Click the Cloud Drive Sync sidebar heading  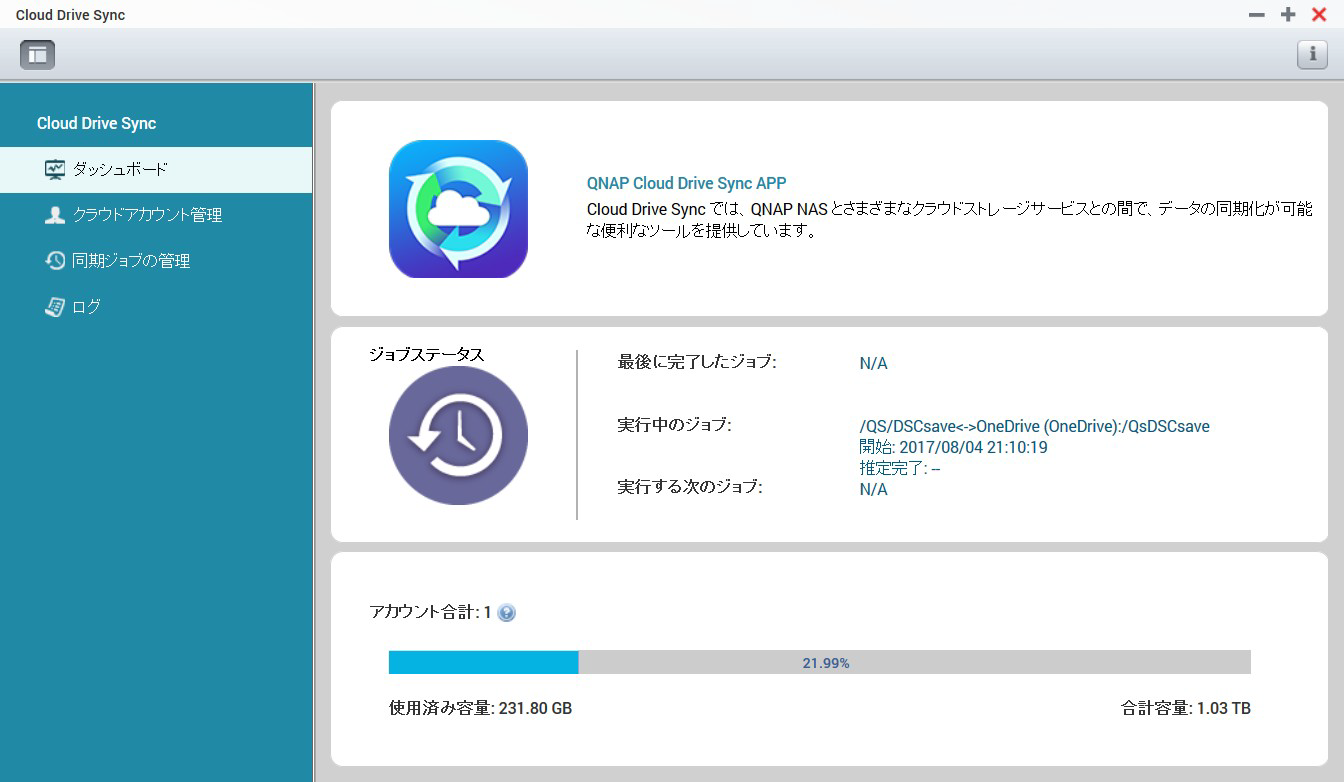(97, 124)
